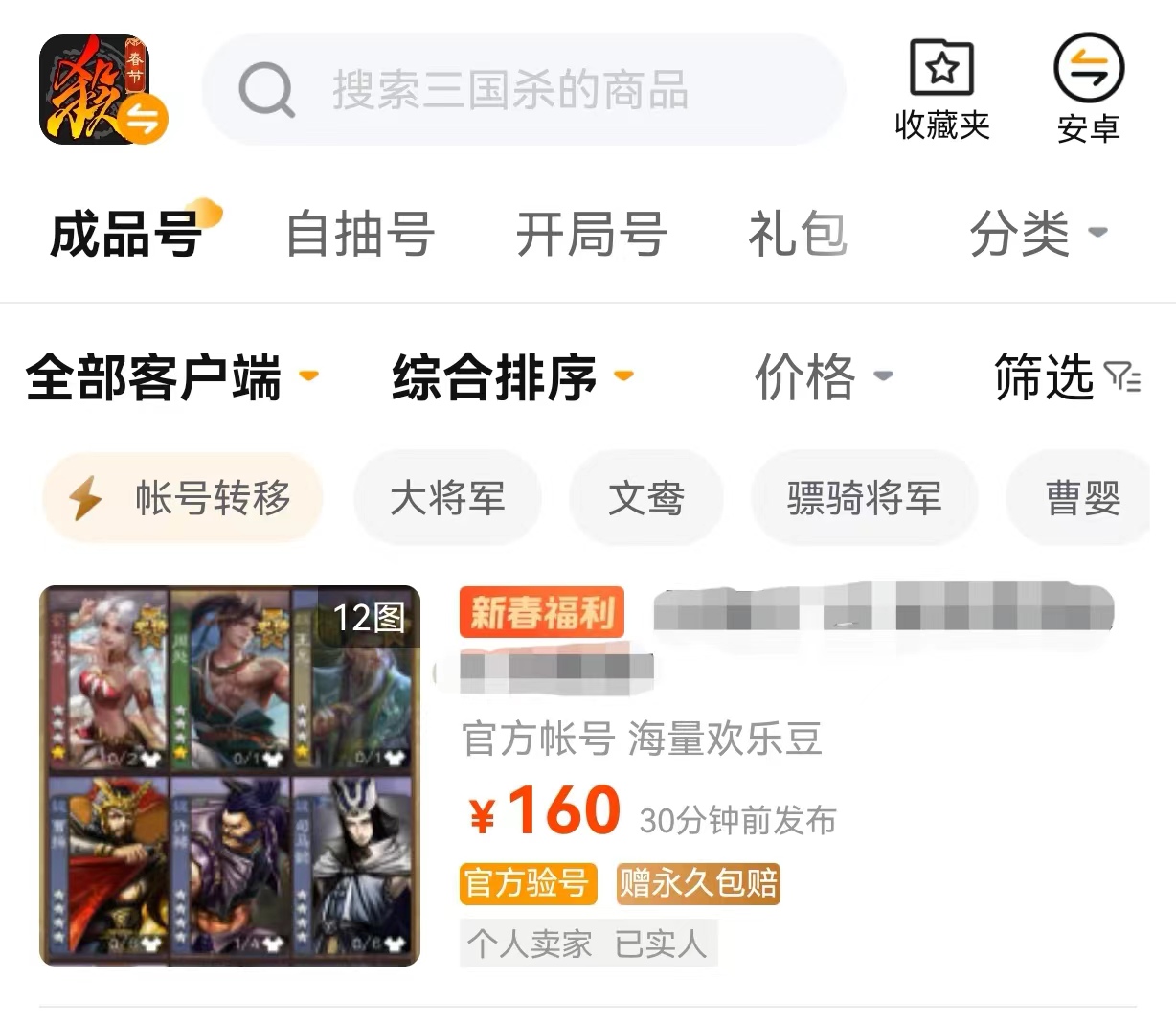Screen dimensions: 1176x1024
Task: Open the 综合排序 sorting dropdown
Action: click(513, 376)
